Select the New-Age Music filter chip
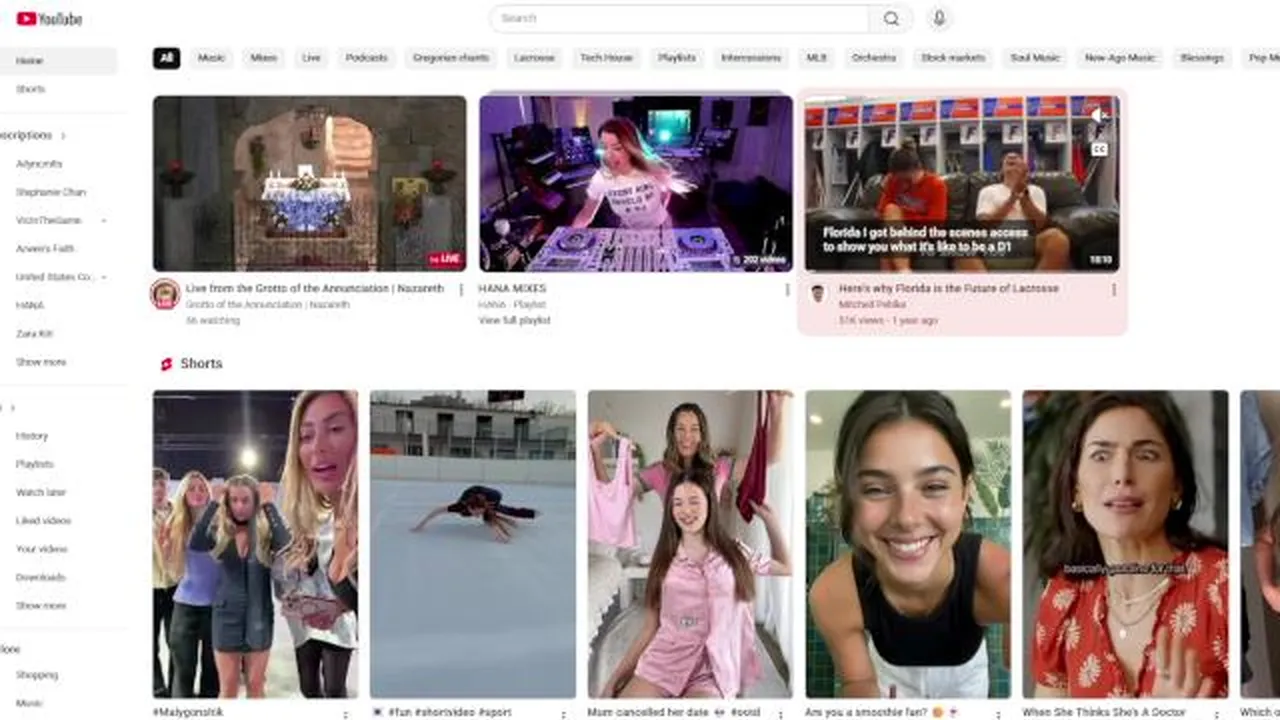This screenshot has height=720, width=1280. [x=1120, y=58]
